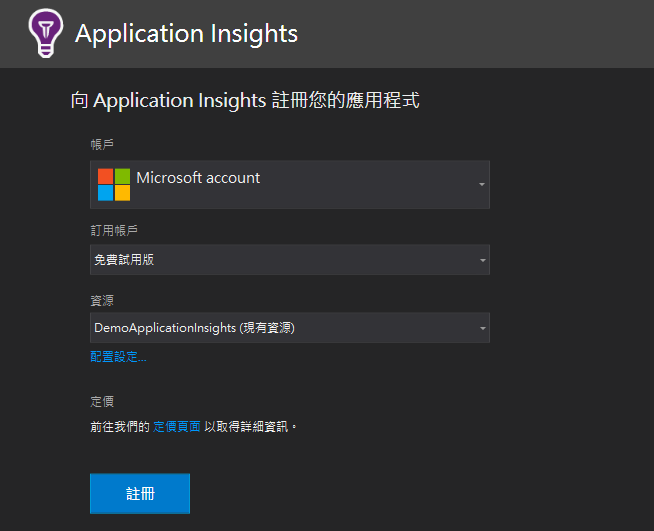Expand the 免費試用版 subscription dropdown arrow
Screen dimensions: 654x531
[483, 260]
